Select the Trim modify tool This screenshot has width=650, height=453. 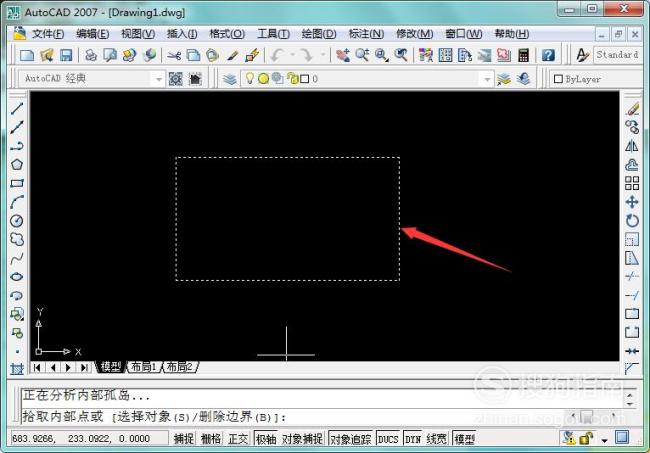pyautogui.click(x=632, y=277)
